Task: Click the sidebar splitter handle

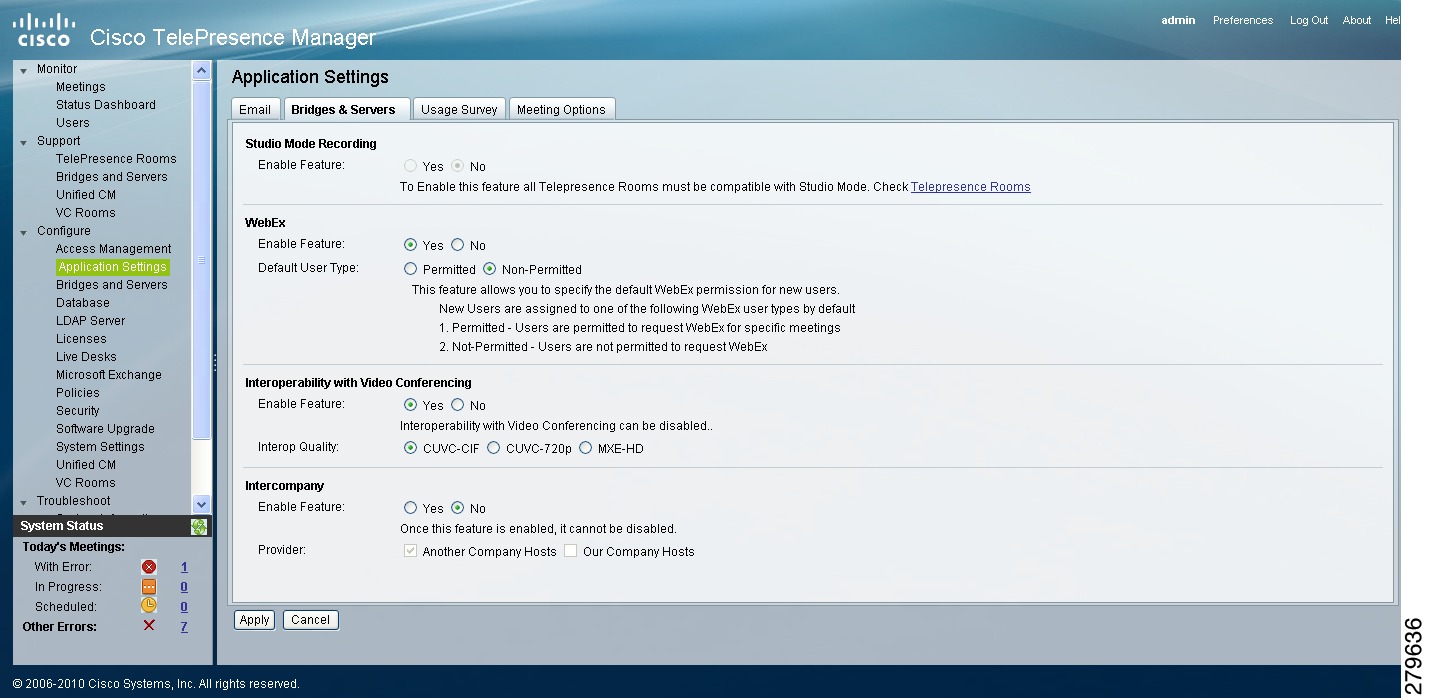Action: (215, 364)
